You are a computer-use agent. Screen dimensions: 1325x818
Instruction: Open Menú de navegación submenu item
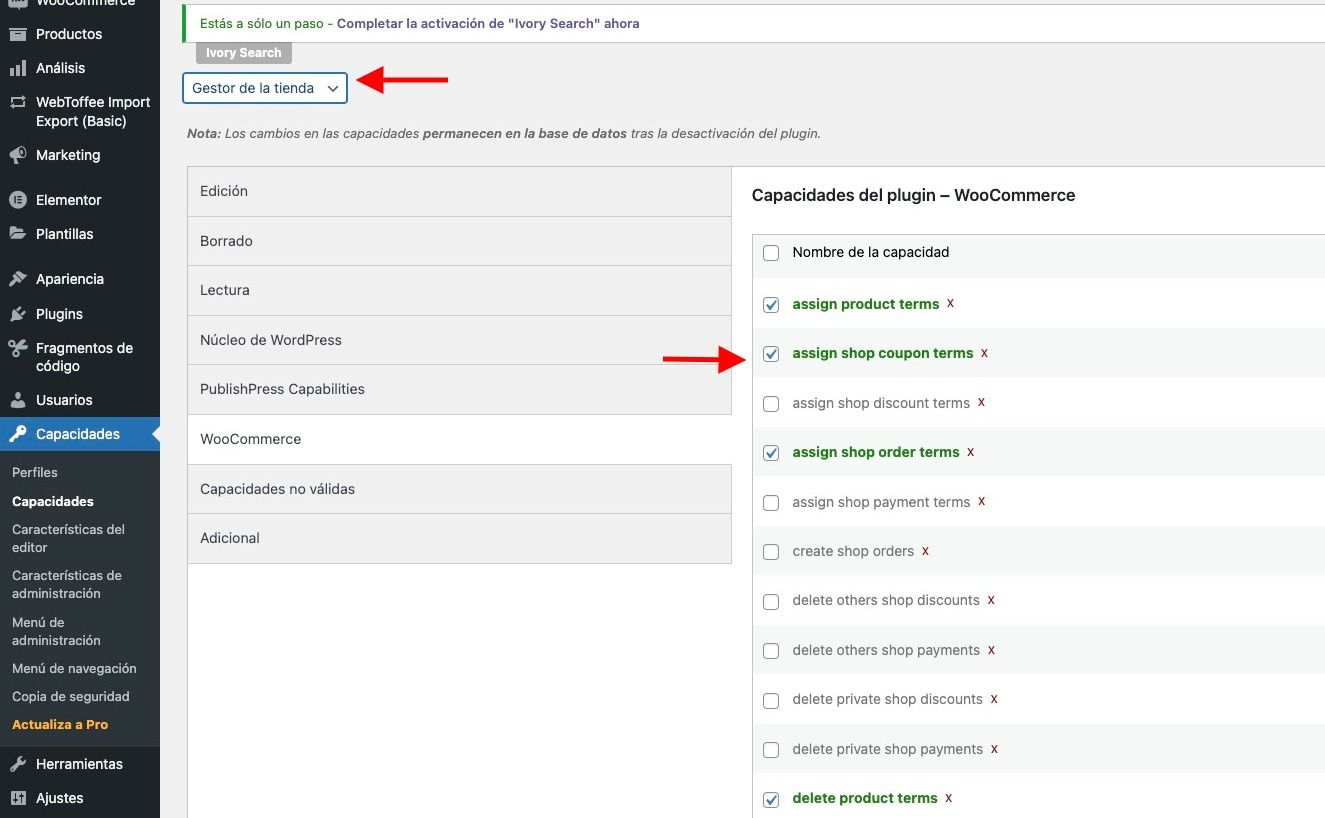(74, 668)
